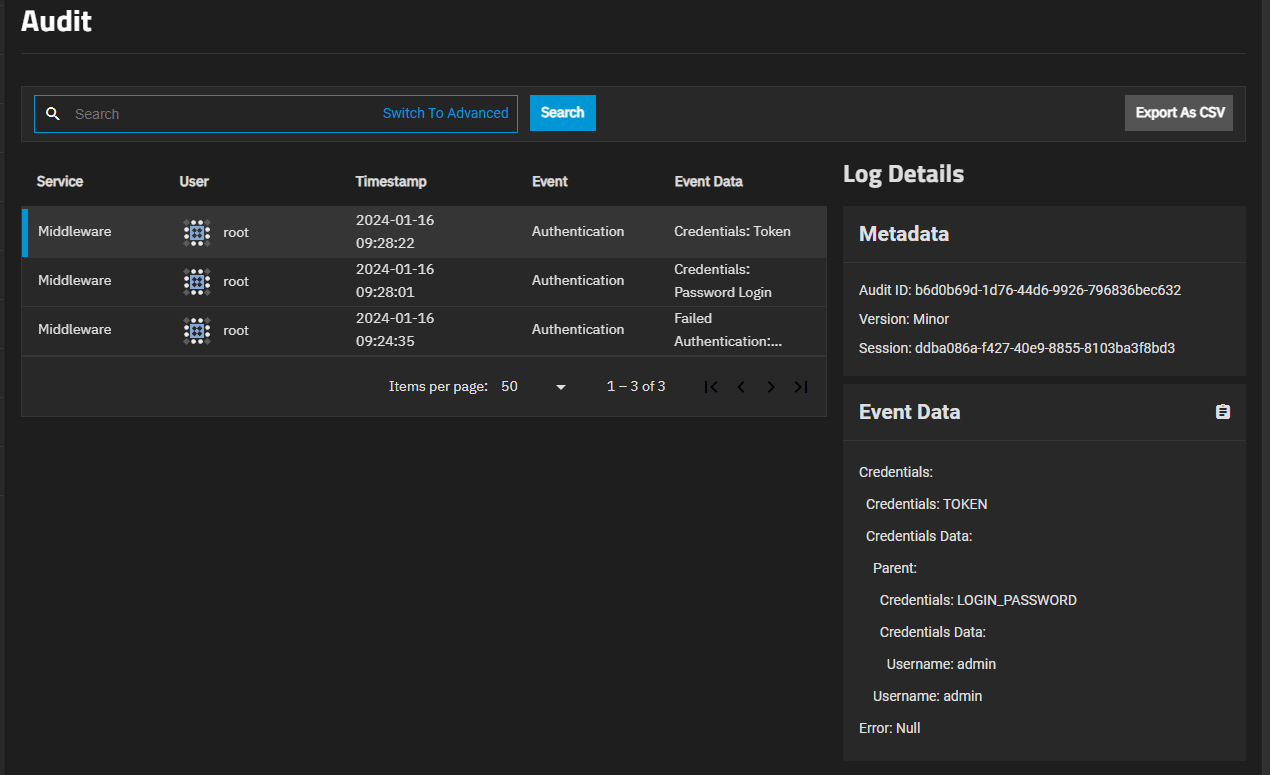Viewport: 1270px width, 775px height.
Task: Click root avatar in 09:28:22 row
Action: [x=197, y=232]
